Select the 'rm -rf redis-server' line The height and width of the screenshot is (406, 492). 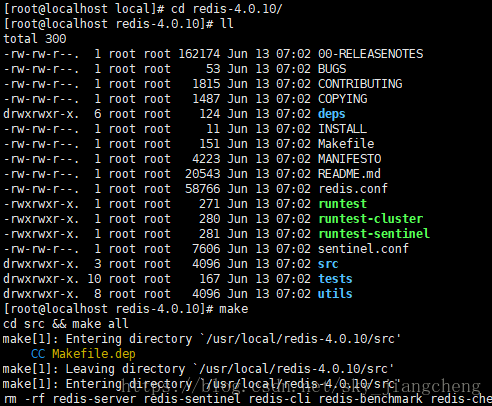(x=247, y=399)
